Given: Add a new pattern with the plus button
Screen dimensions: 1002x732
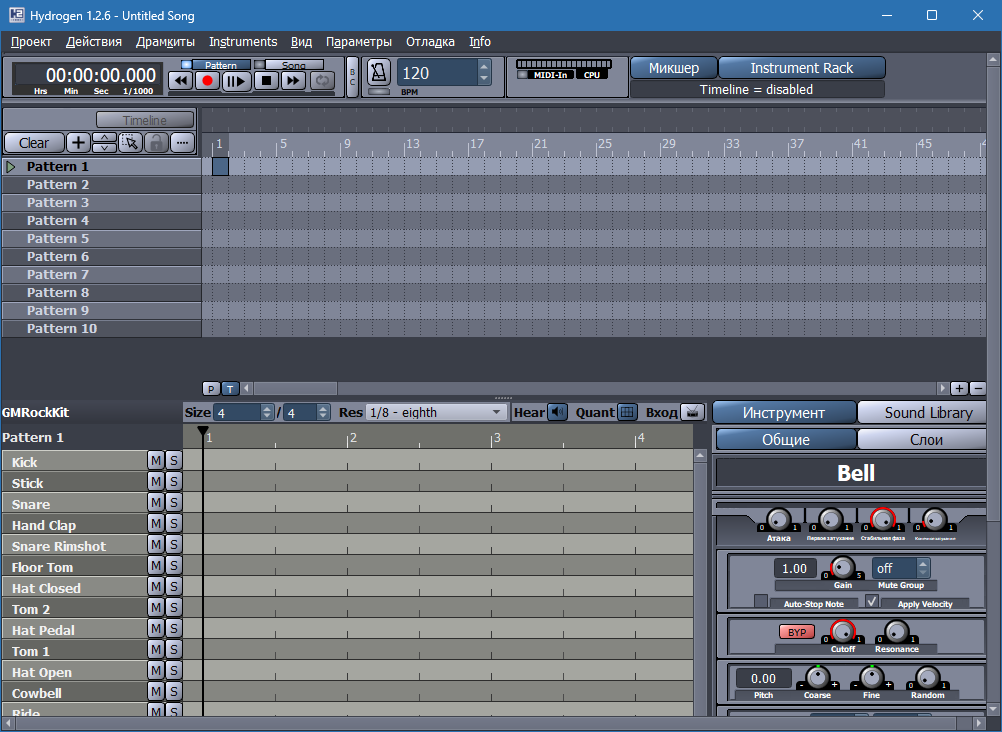Looking at the screenshot, I should coord(78,143).
